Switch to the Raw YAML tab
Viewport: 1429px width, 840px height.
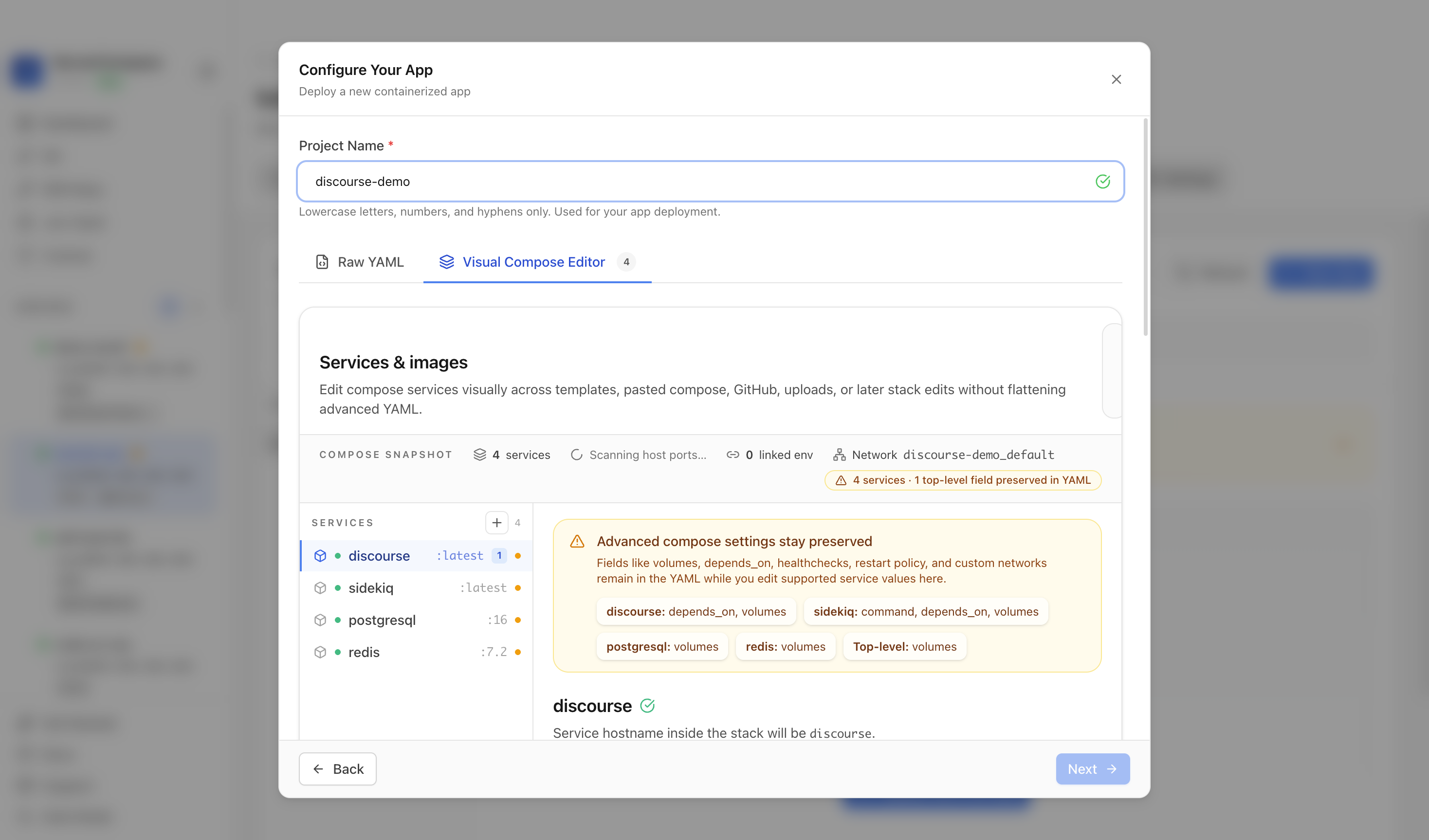pyautogui.click(x=360, y=262)
